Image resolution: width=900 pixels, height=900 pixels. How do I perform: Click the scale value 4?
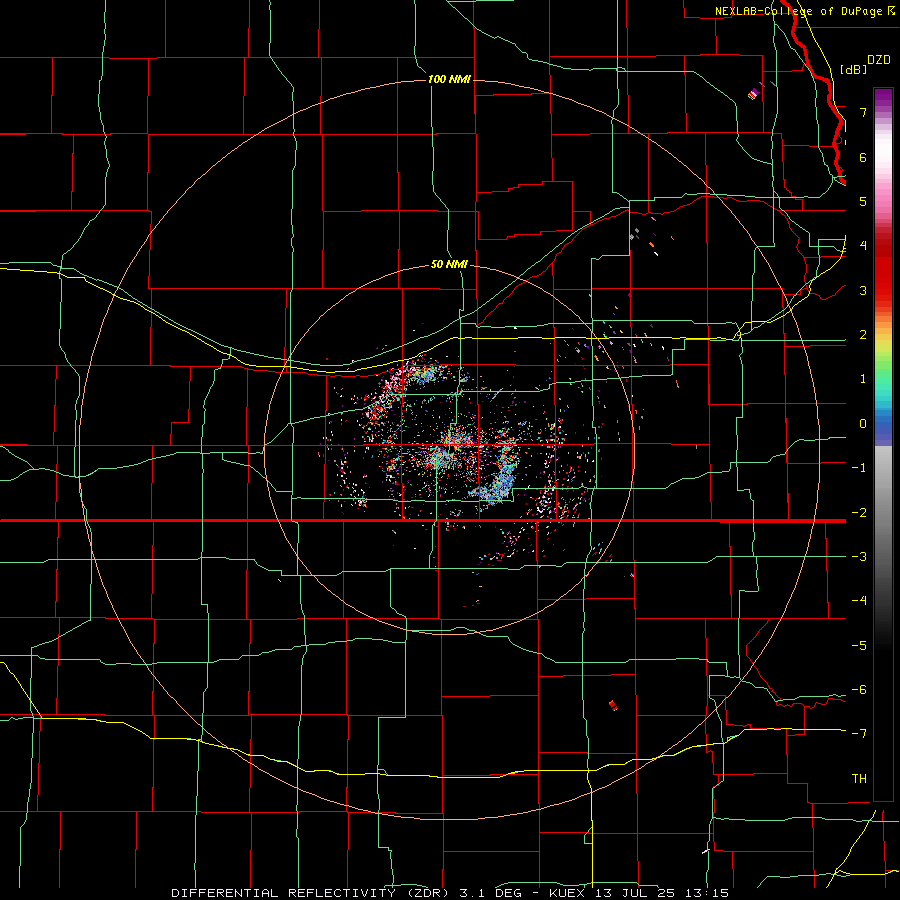tap(863, 245)
